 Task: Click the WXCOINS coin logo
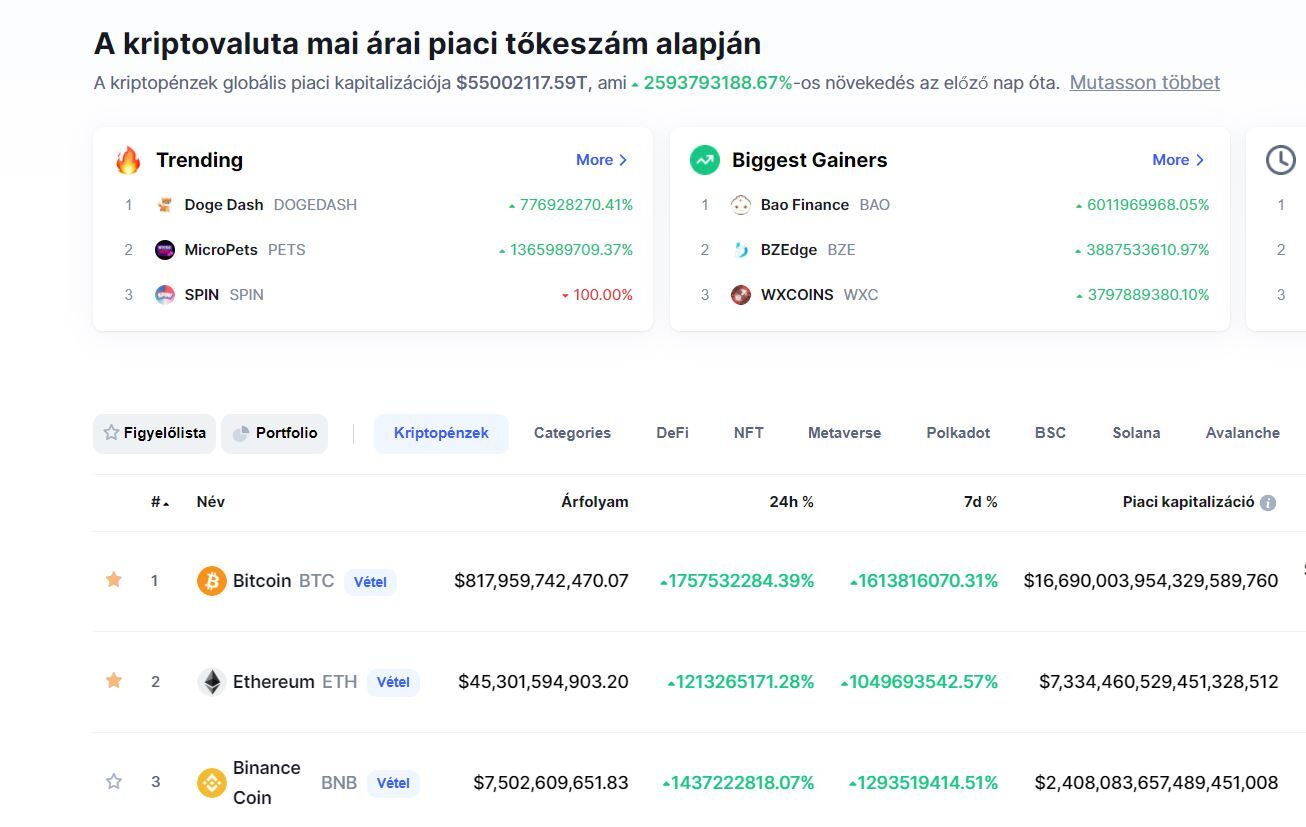click(741, 295)
